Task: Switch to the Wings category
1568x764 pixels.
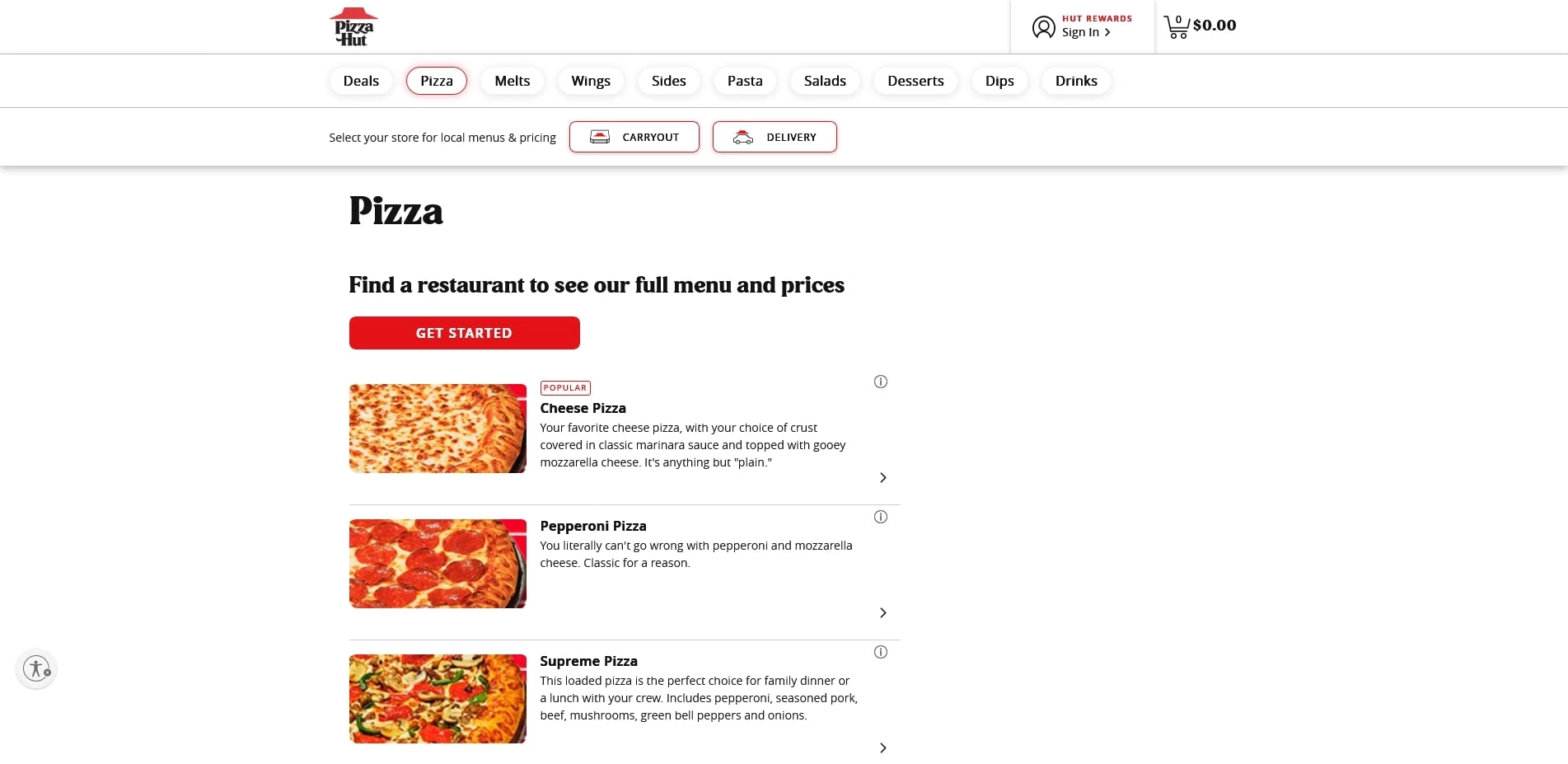Action: coord(590,80)
